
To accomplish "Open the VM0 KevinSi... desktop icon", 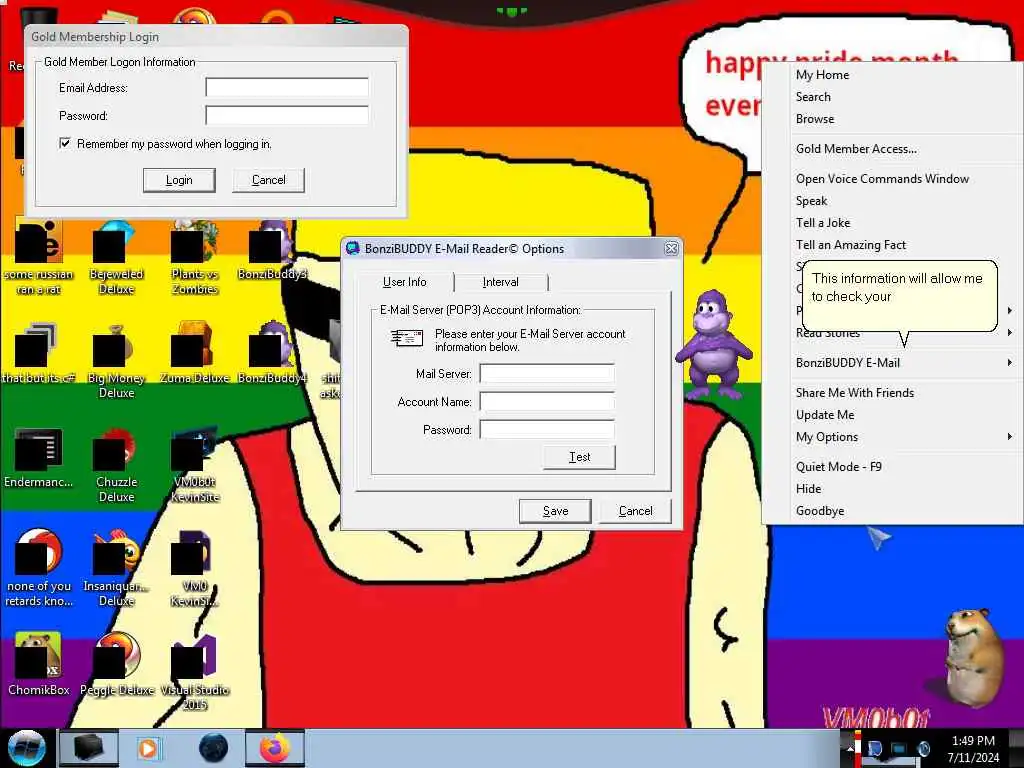I will click(x=194, y=568).
